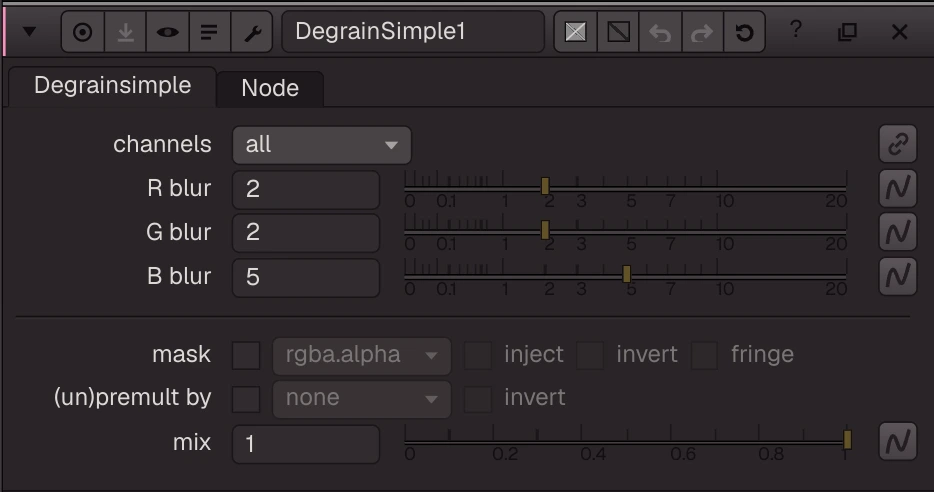Close the DegrainSimple1 properties panel
934x492 pixels.
click(899, 32)
